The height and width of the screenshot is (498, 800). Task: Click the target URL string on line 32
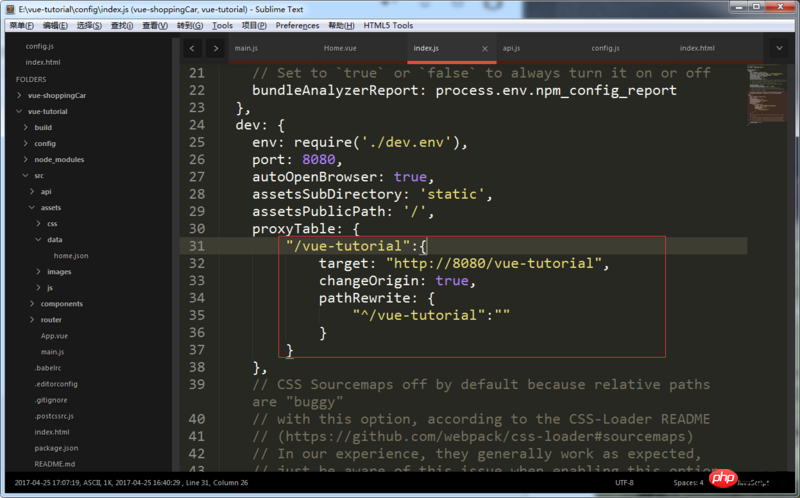[x=493, y=263]
